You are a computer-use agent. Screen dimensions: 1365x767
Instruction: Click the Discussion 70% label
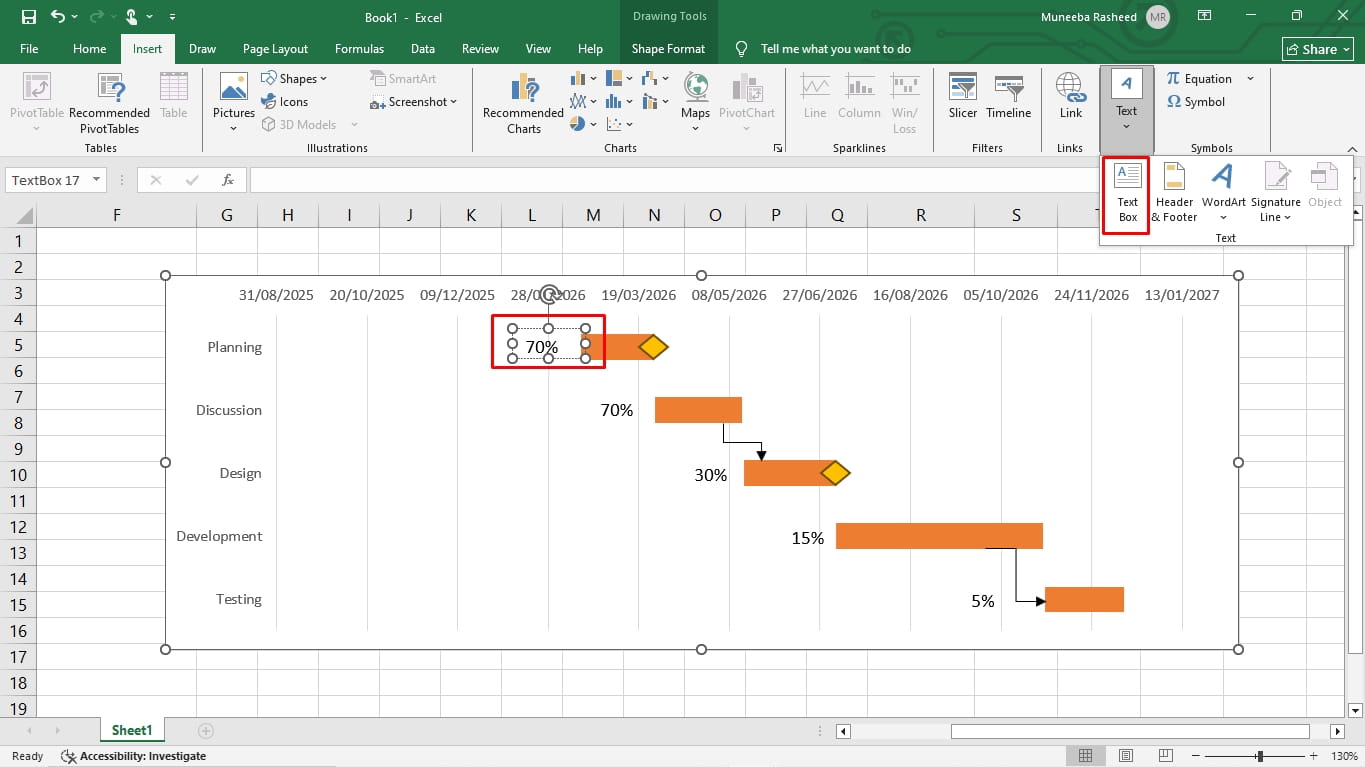[x=616, y=410]
